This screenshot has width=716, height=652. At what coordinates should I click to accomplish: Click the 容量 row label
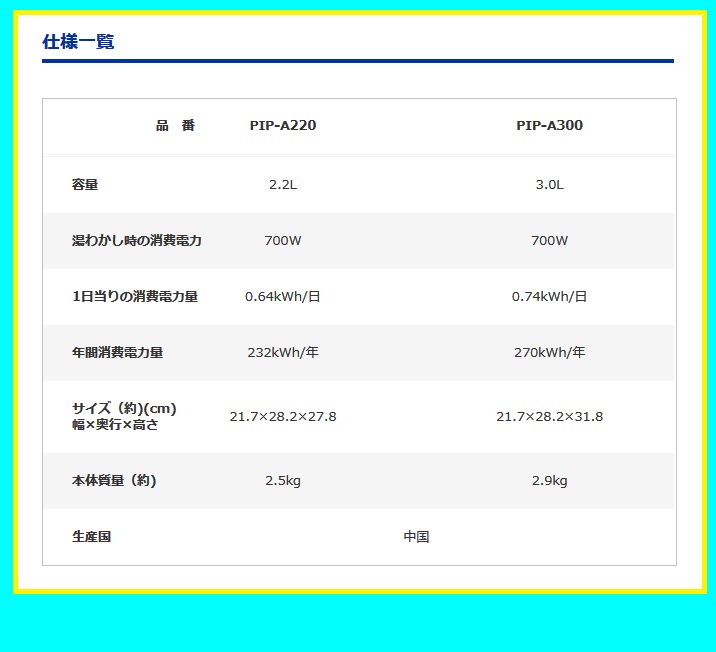(x=85, y=185)
